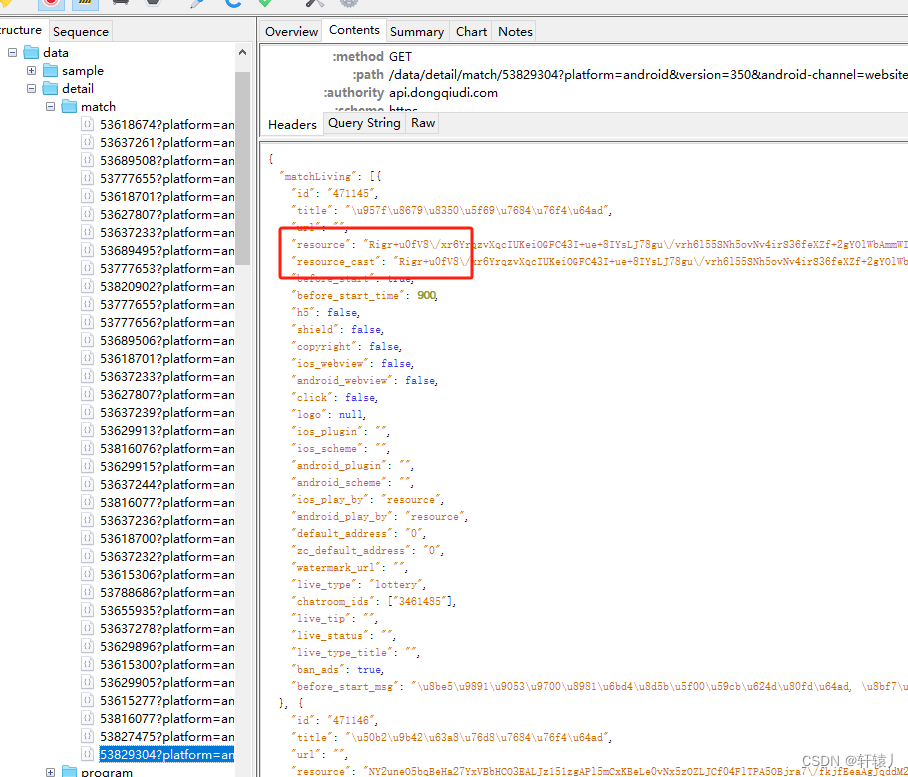Click the detail folder icon
908x777 pixels.
[50, 89]
